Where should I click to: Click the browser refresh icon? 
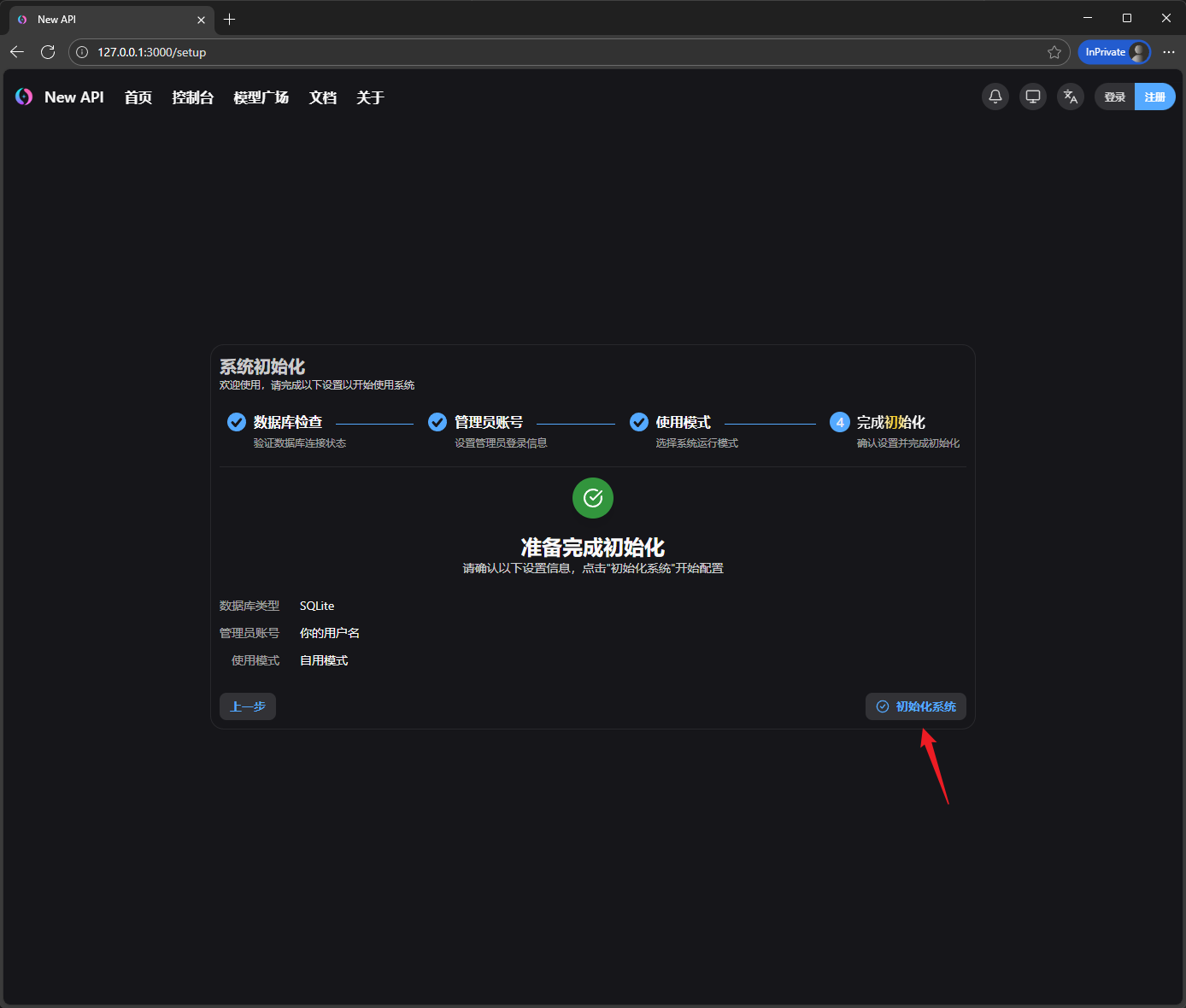click(48, 52)
